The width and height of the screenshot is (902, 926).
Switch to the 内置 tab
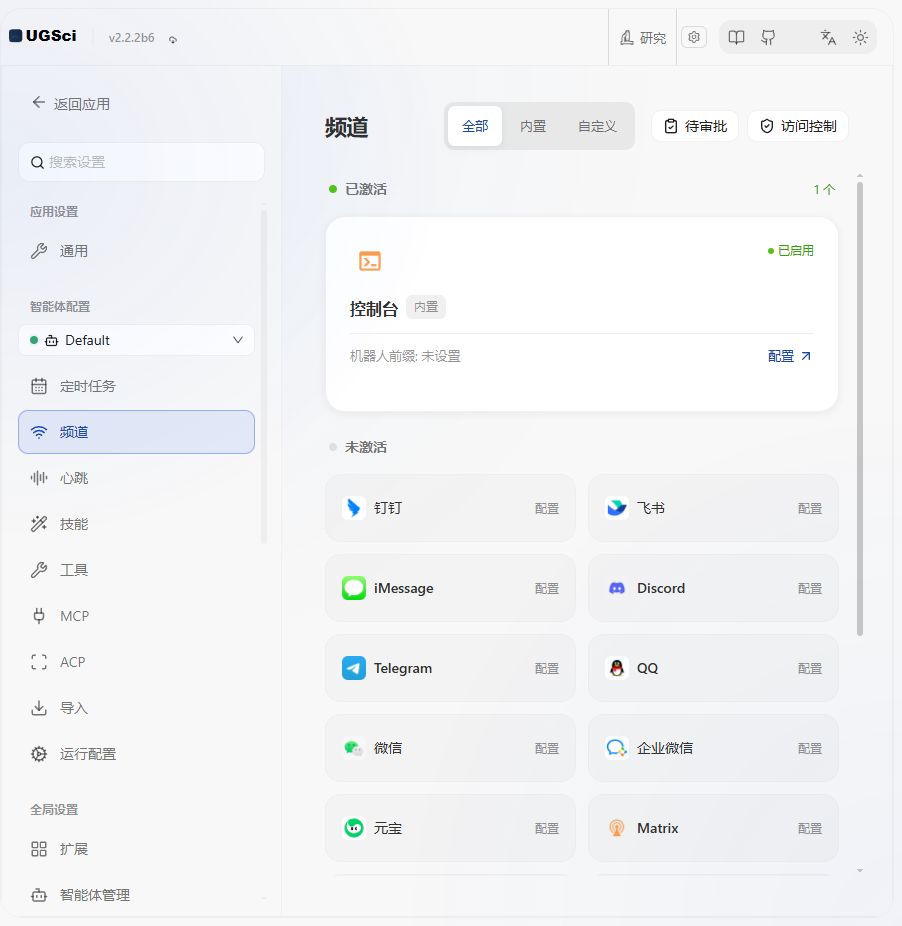(533, 126)
